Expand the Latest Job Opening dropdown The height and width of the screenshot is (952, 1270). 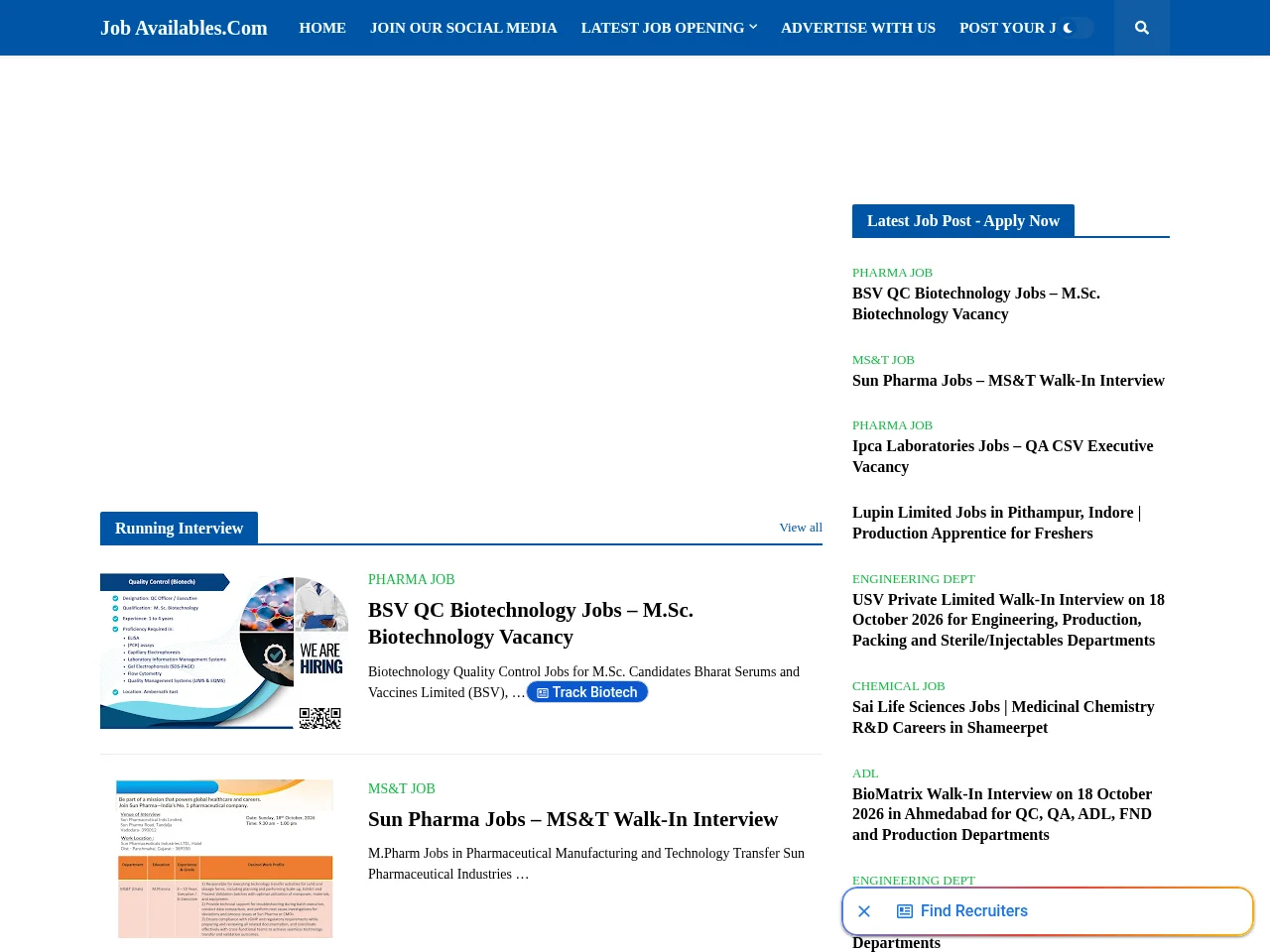pyautogui.click(x=669, y=28)
